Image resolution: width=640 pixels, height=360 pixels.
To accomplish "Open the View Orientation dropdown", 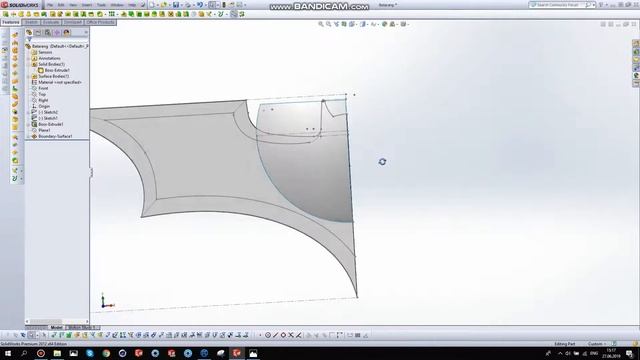I will tap(353, 24).
